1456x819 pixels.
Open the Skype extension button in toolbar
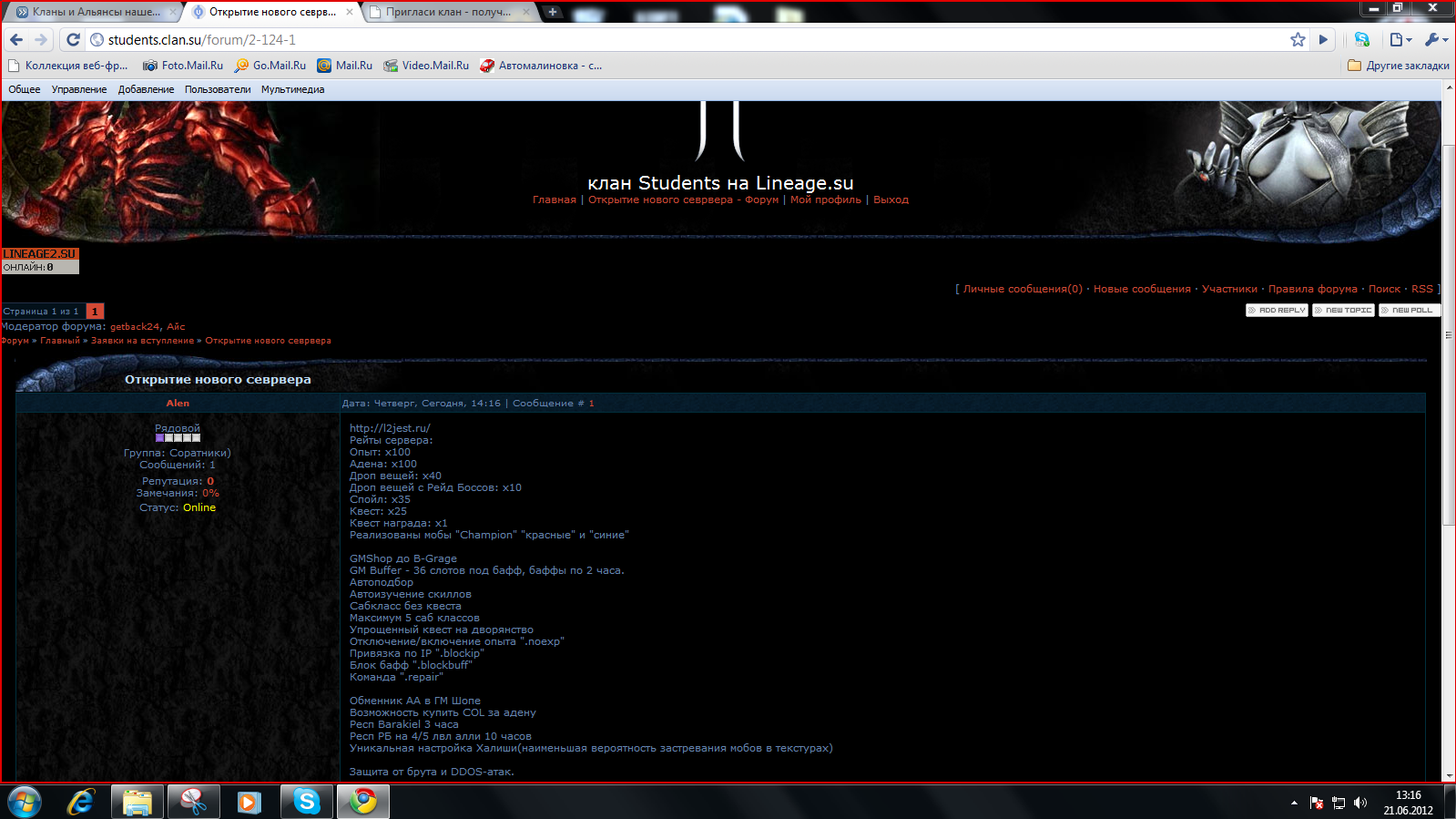(1362, 40)
